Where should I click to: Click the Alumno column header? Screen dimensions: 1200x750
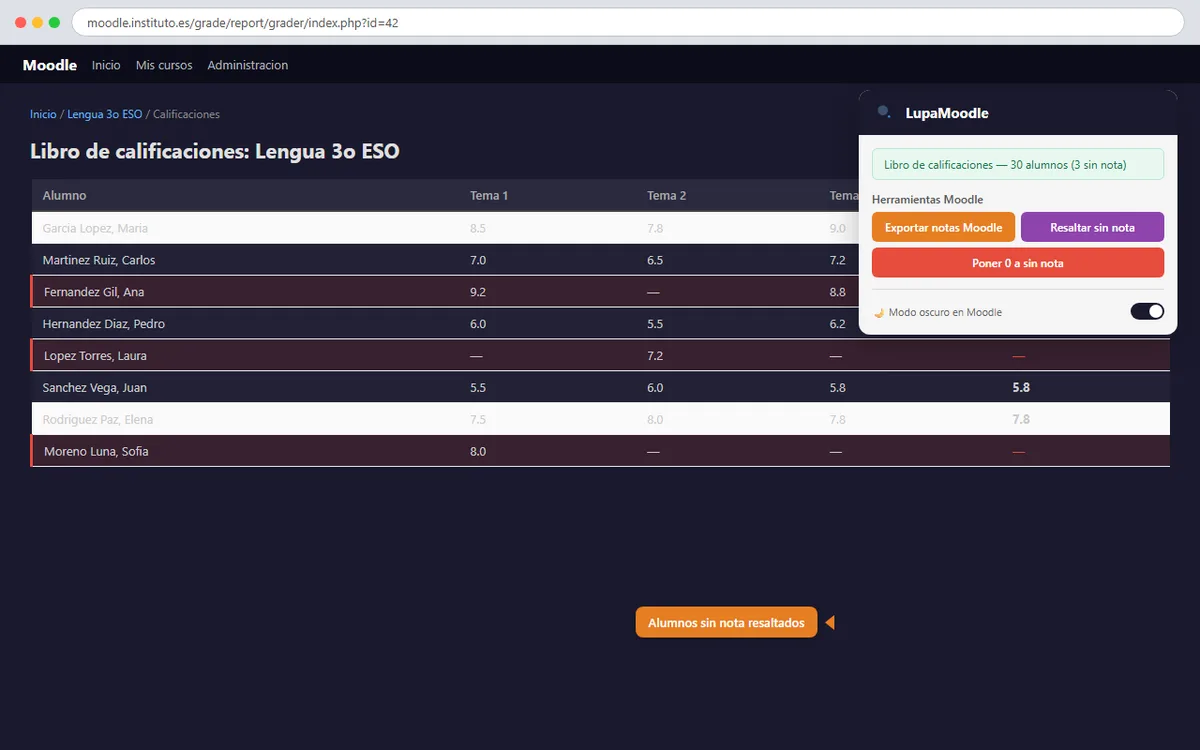click(x=64, y=196)
